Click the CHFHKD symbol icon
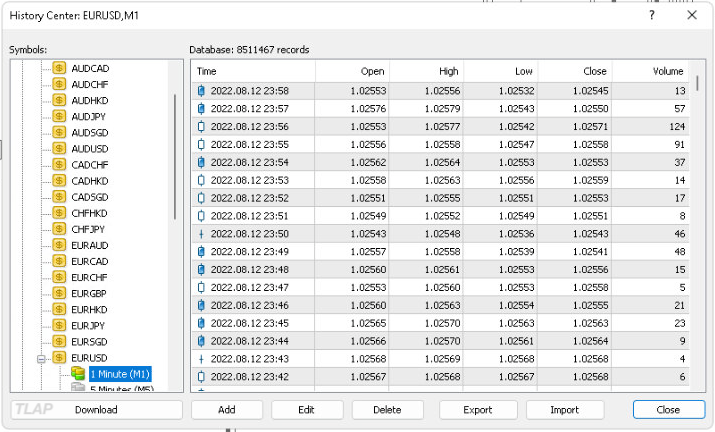Image resolution: width=715 pixels, height=432 pixels. (x=59, y=213)
